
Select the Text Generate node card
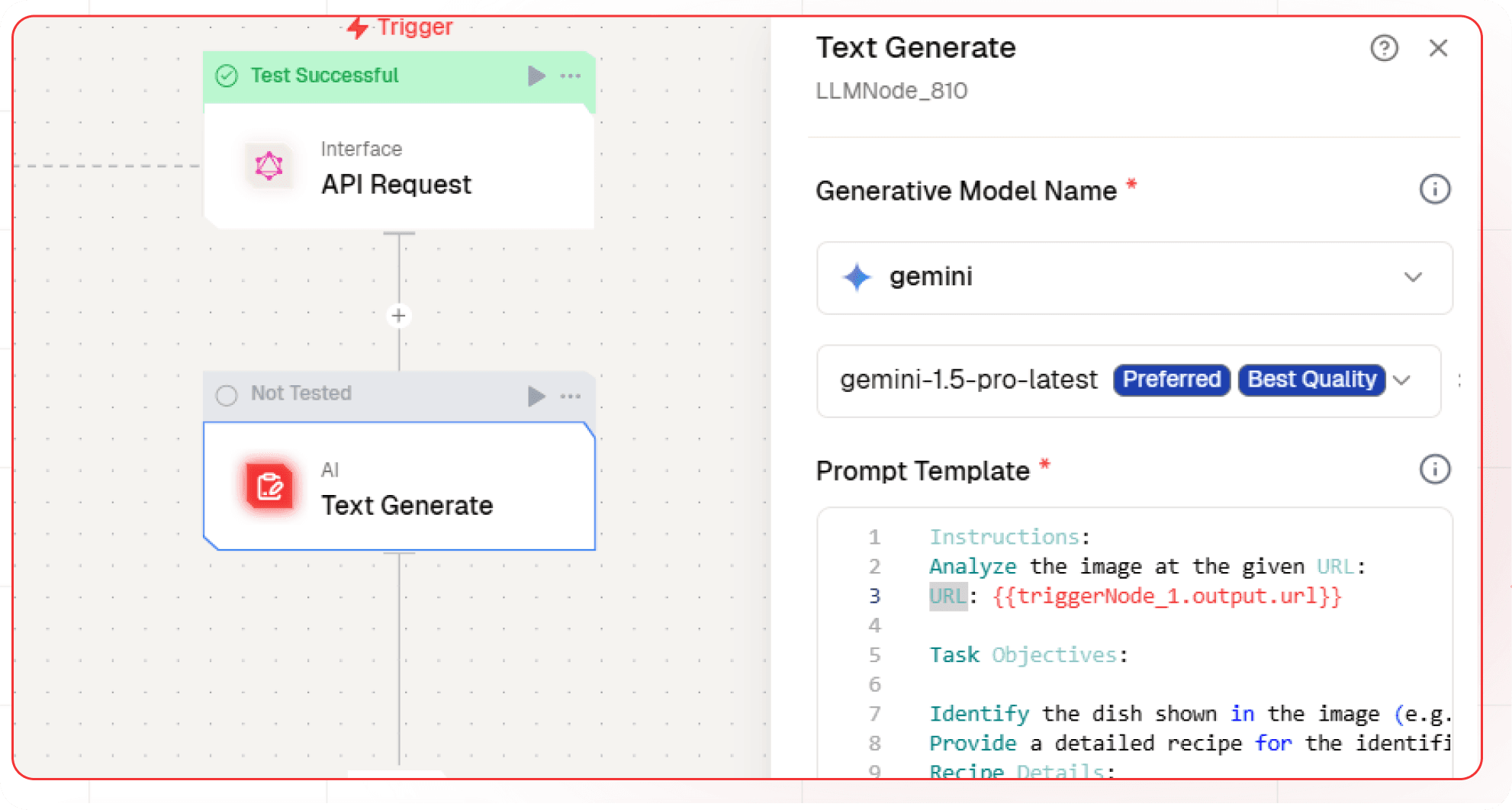tap(399, 486)
